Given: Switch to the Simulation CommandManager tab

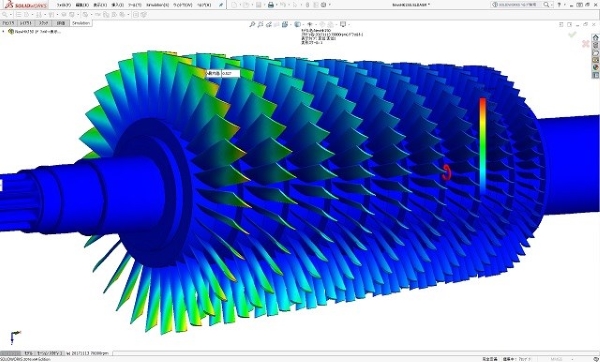Looking at the screenshot, I should tap(81, 23).
